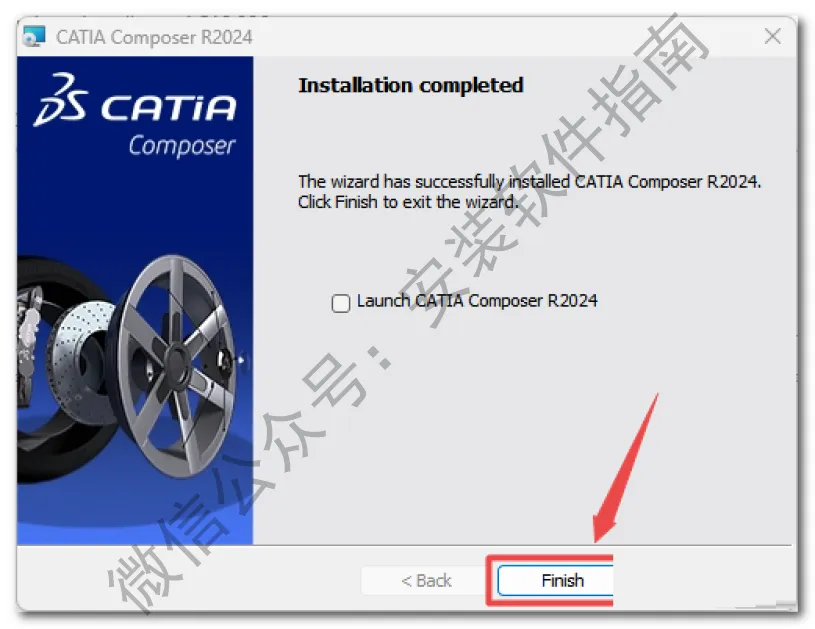Click the center hub of the wheel rim

tap(178, 360)
